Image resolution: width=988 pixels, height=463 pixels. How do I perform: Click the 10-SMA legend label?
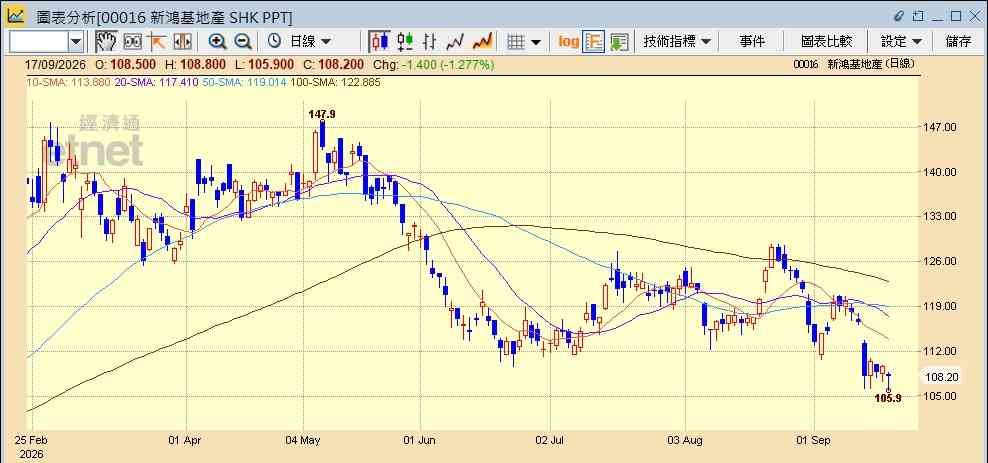point(68,82)
